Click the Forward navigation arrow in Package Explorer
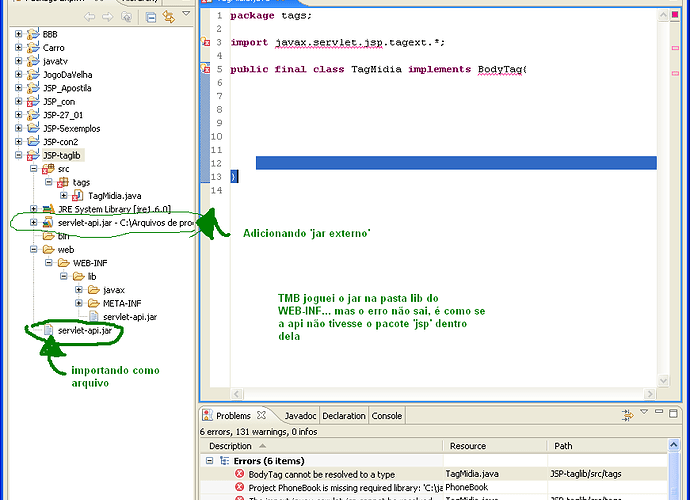Viewport: 690px width, 500px height. (x=108, y=17)
